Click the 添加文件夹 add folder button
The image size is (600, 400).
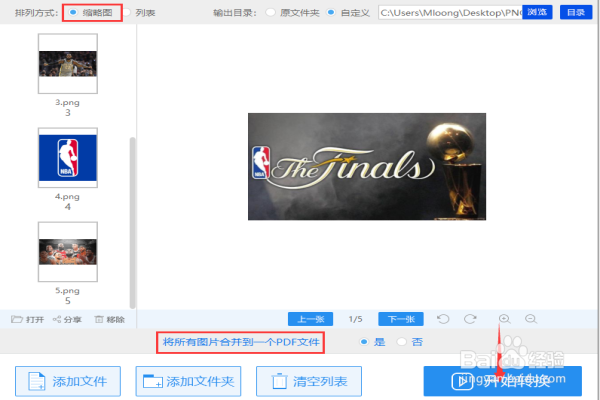tap(188, 381)
